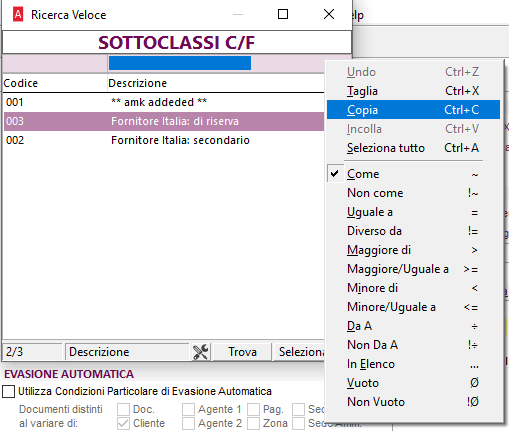
Task: Choose Incolla from the context menu
Action: point(413,129)
